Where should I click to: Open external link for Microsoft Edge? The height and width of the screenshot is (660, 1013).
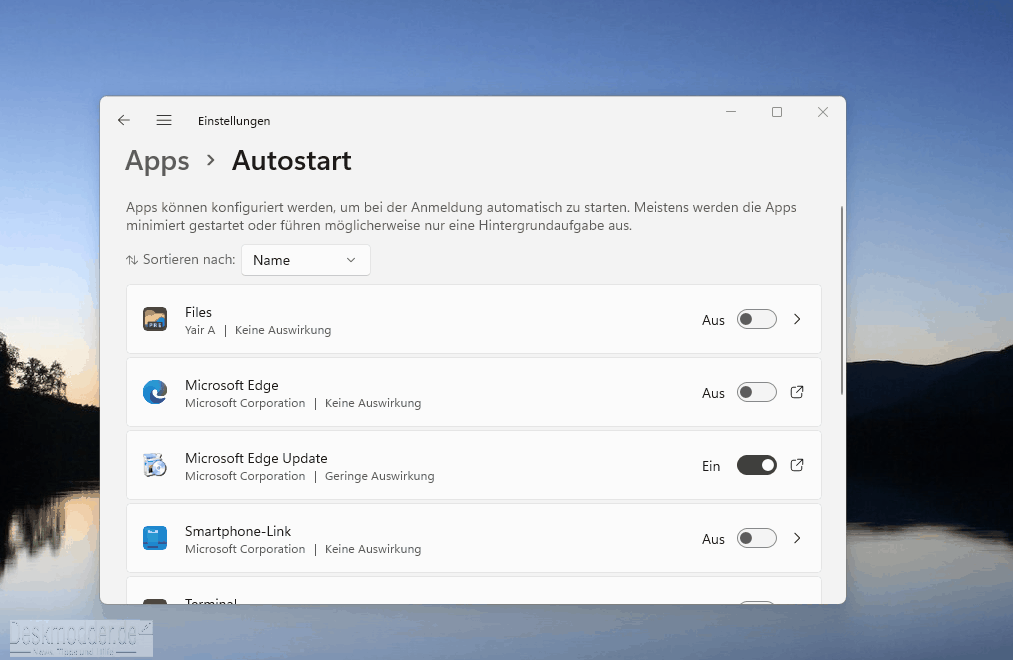[x=797, y=392]
